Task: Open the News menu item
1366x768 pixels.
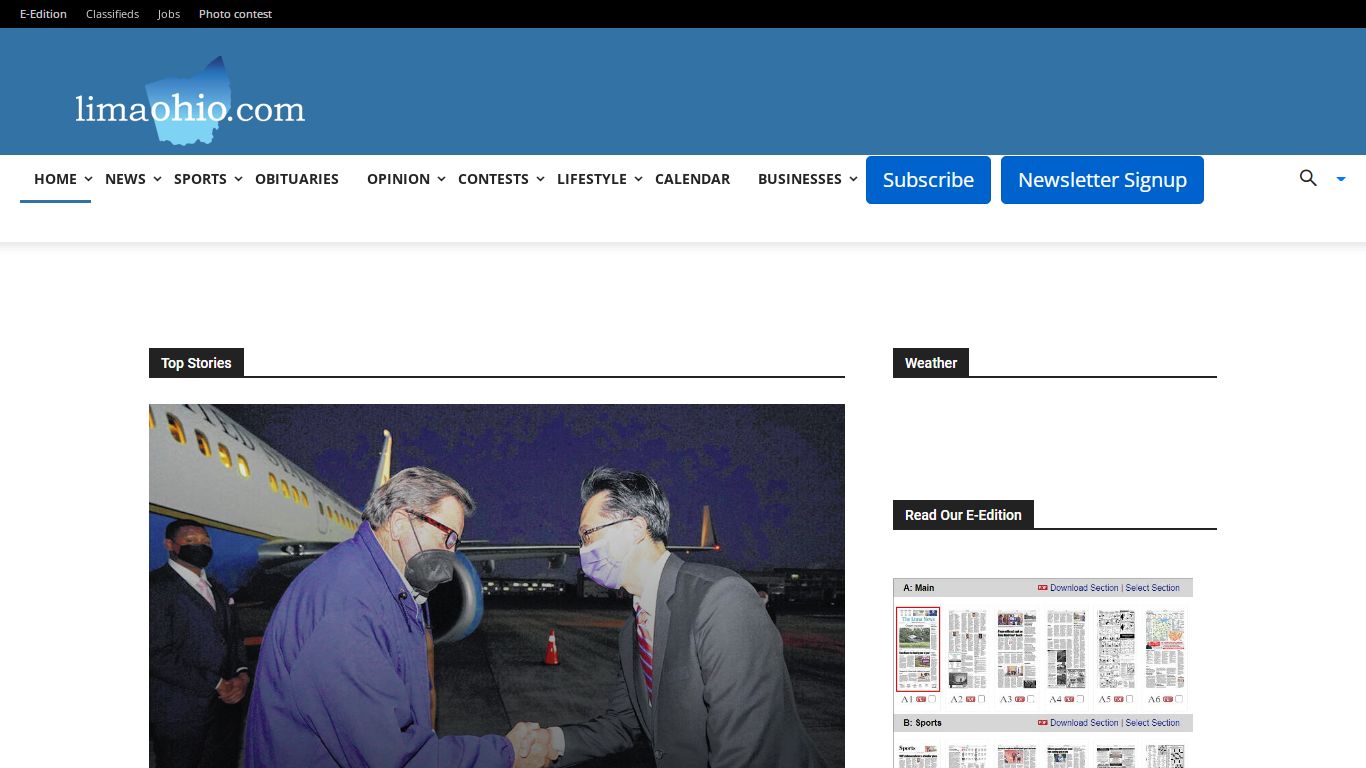Action: 125,179
